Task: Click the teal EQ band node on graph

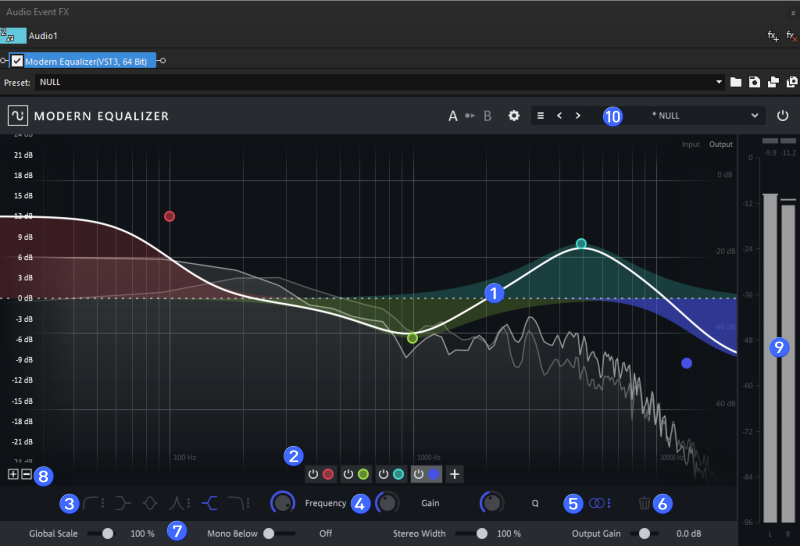Action: click(581, 244)
